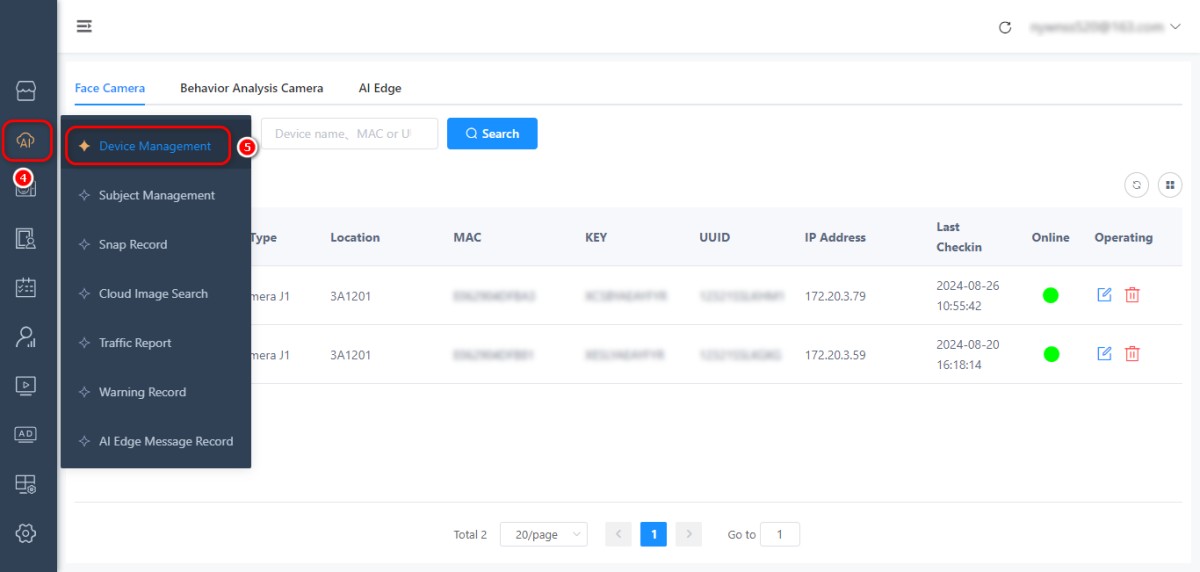Delete the device with IP 172.20.3.59
This screenshot has width=1200, height=572.
point(1132,354)
